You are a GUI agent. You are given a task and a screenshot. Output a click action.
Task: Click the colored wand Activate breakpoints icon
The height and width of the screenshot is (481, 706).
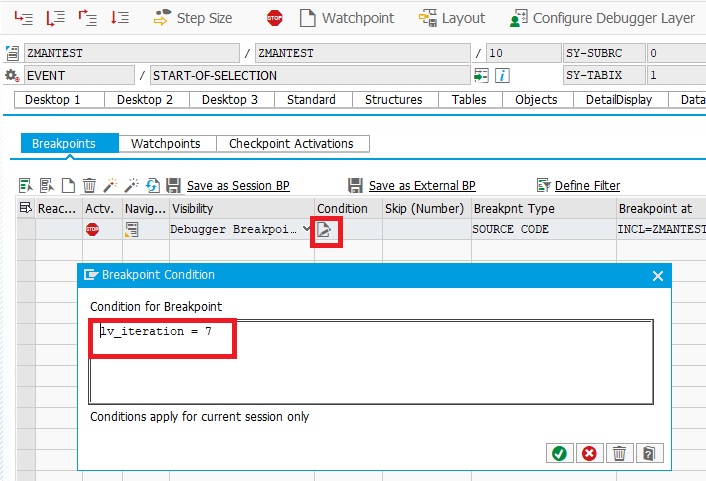click(x=110, y=185)
